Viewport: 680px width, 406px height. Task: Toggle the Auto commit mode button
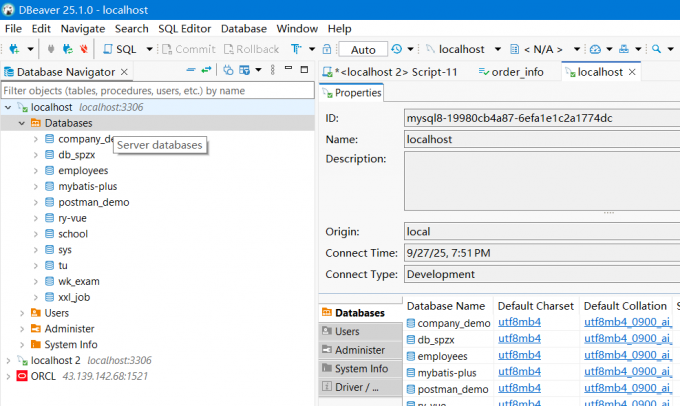tap(363, 49)
